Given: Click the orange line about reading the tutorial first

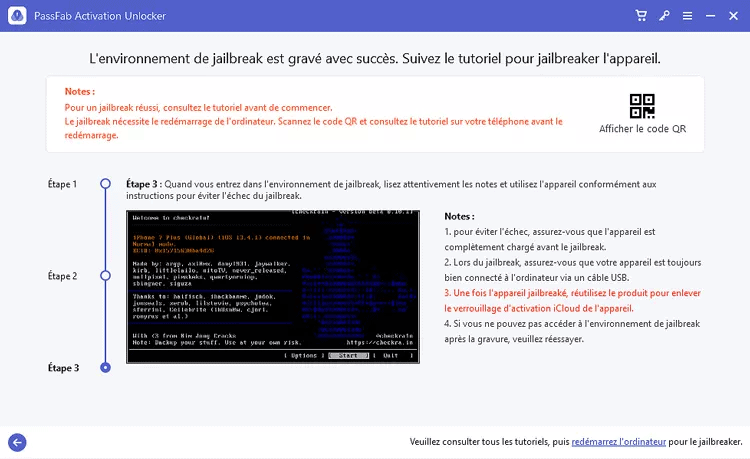Looking at the screenshot, I should click(199, 108).
